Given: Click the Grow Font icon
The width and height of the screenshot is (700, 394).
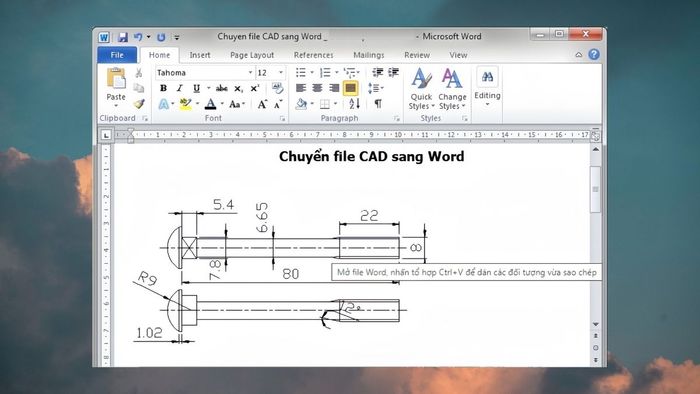Looking at the screenshot, I should click(262, 104).
